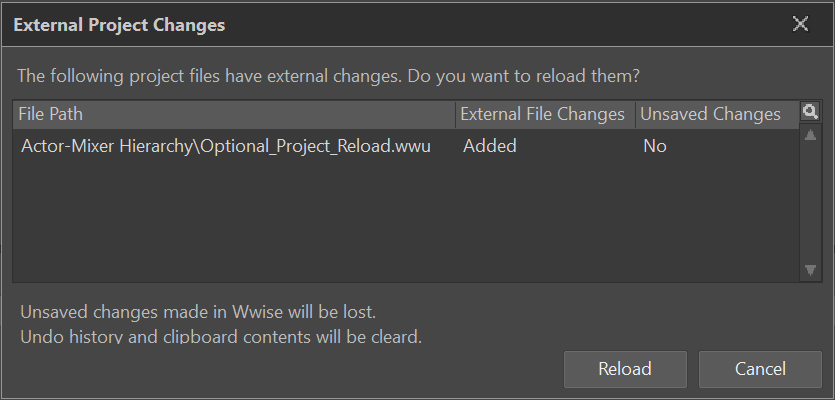Image resolution: width=835 pixels, height=400 pixels.
Task: Reload the changed project files
Action: [625, 369]
